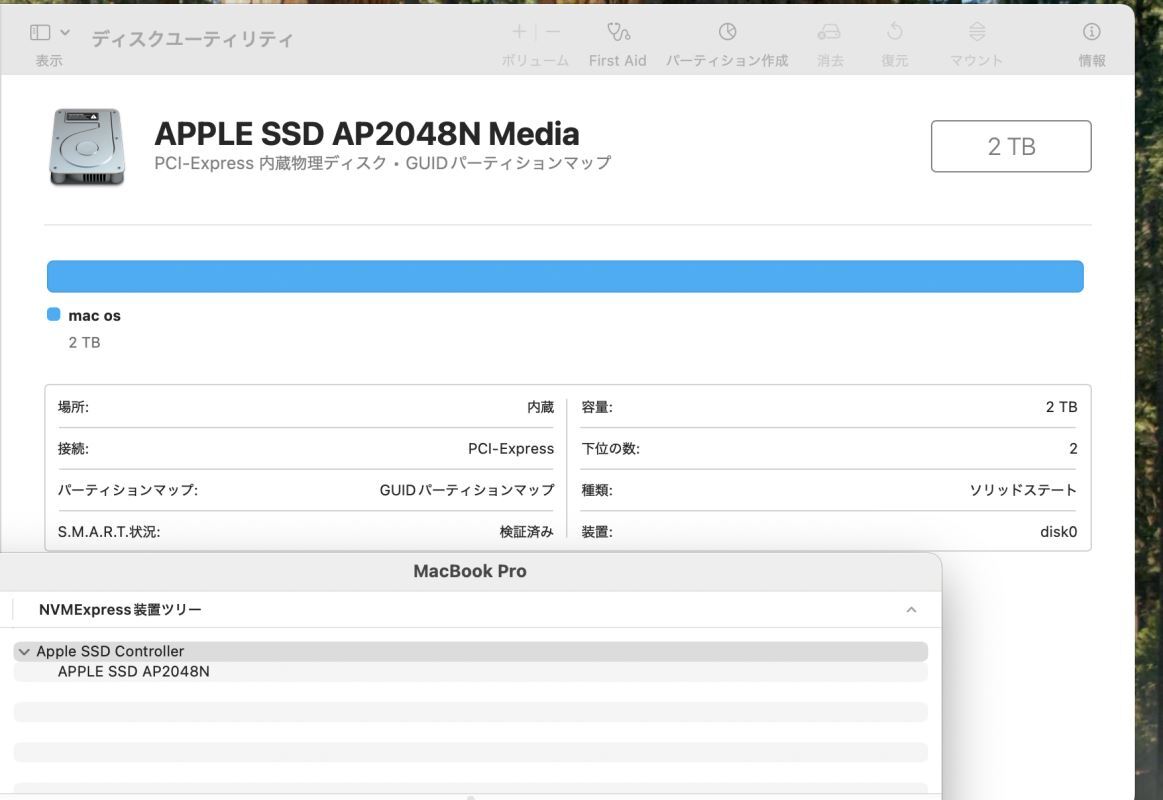
Task: Click the erase disk icon
Action: coord(828,31)
